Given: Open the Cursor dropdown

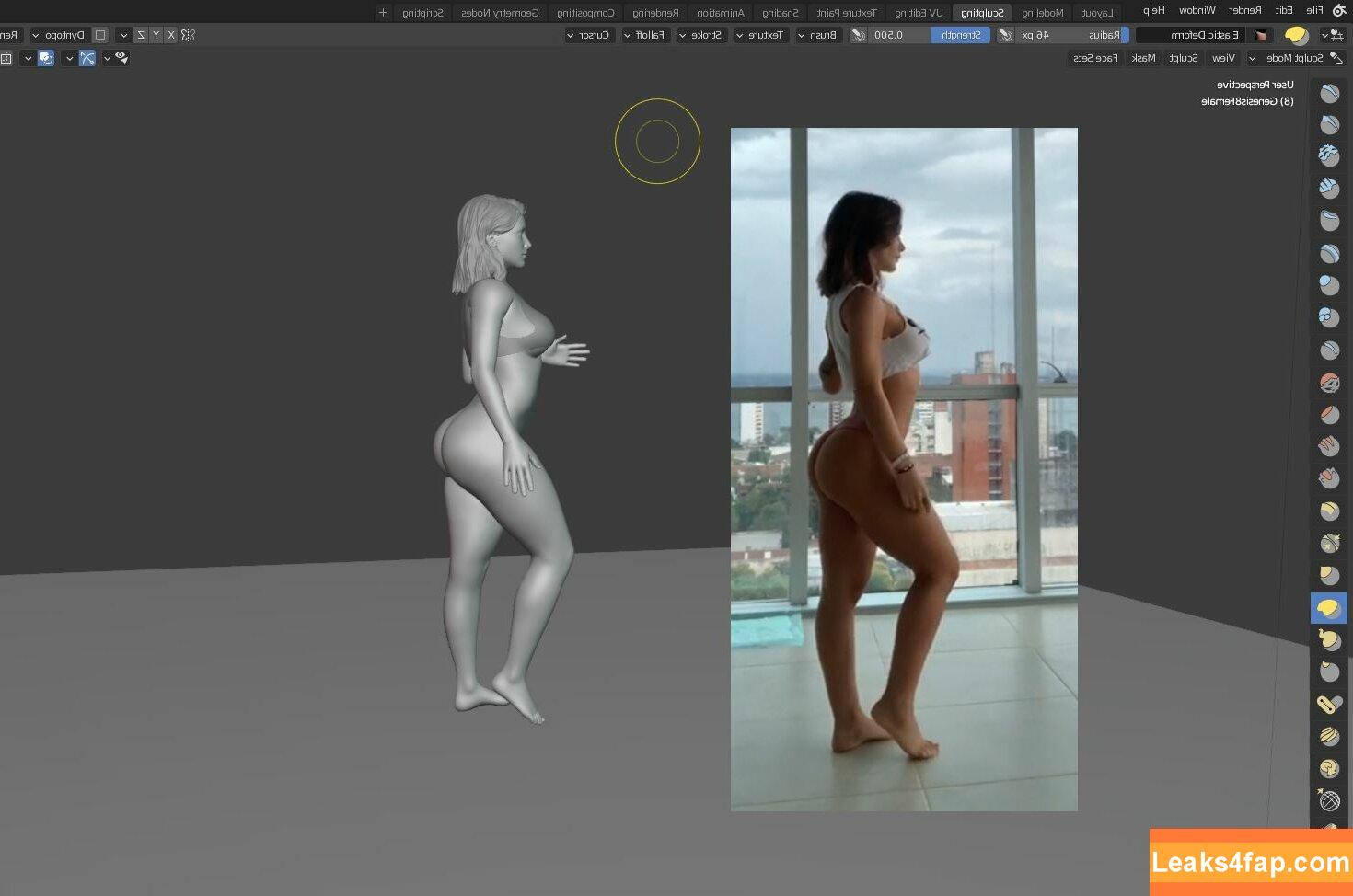Looking at the screenshot, I should coord(588,35).
